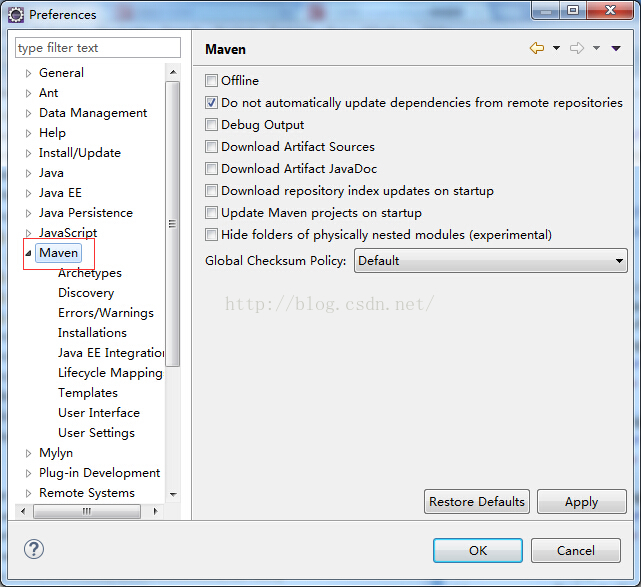
Task: Open User Interface preferences page
Action: tap(99, 413)
